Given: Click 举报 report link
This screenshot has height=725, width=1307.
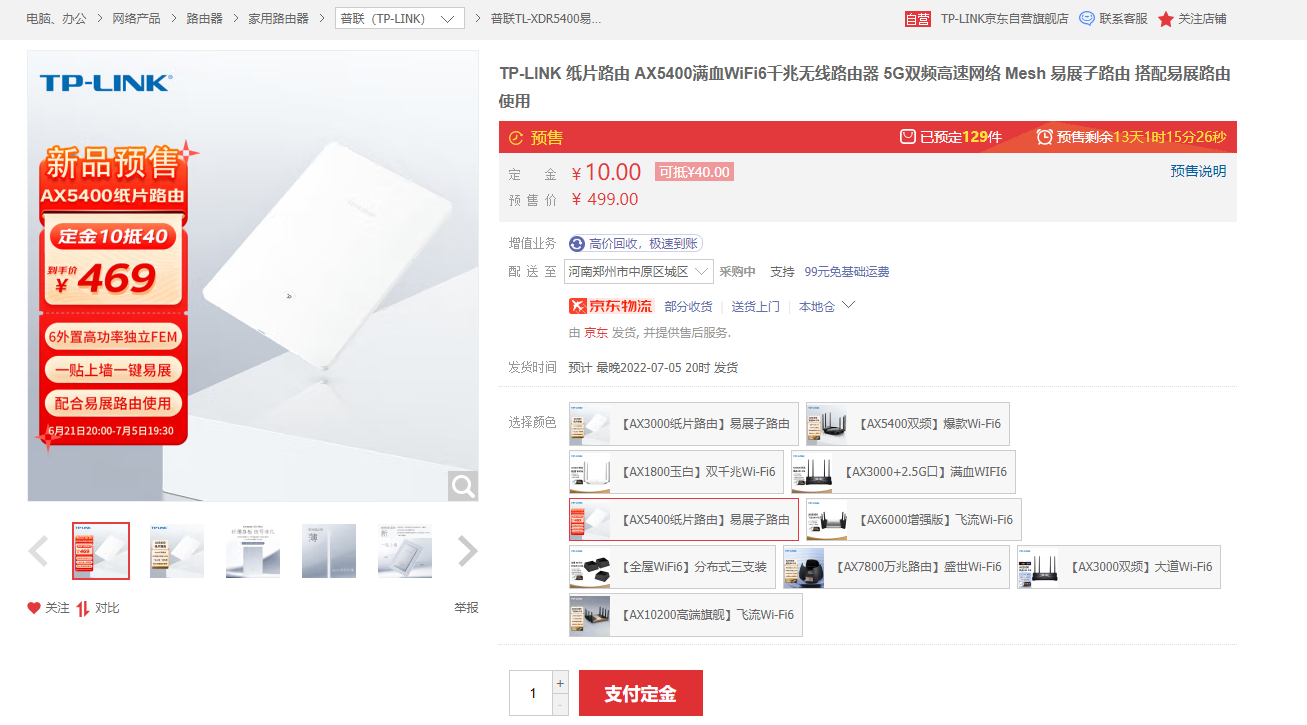Looking at the screenshot, I should pyautogui.click(x=466, y=608).
